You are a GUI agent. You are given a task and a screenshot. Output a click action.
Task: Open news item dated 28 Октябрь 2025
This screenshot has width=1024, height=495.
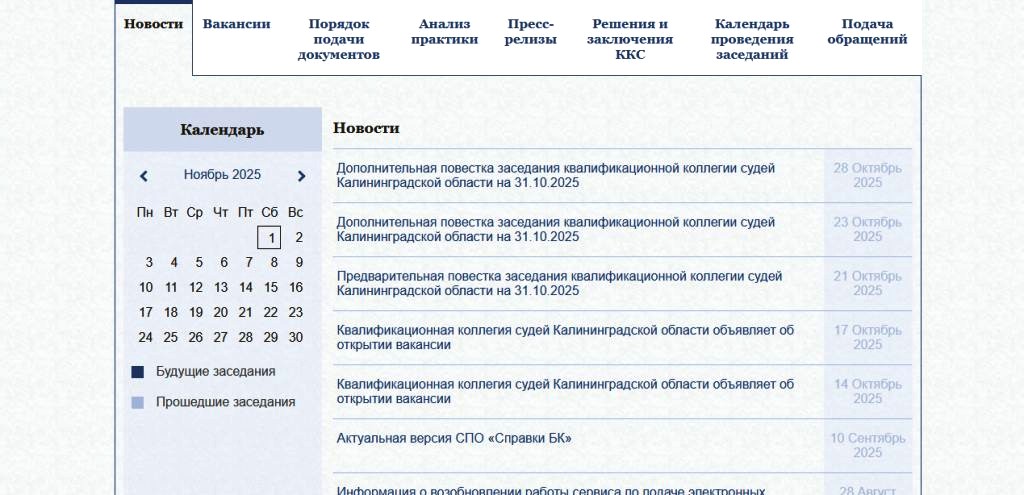555,175
